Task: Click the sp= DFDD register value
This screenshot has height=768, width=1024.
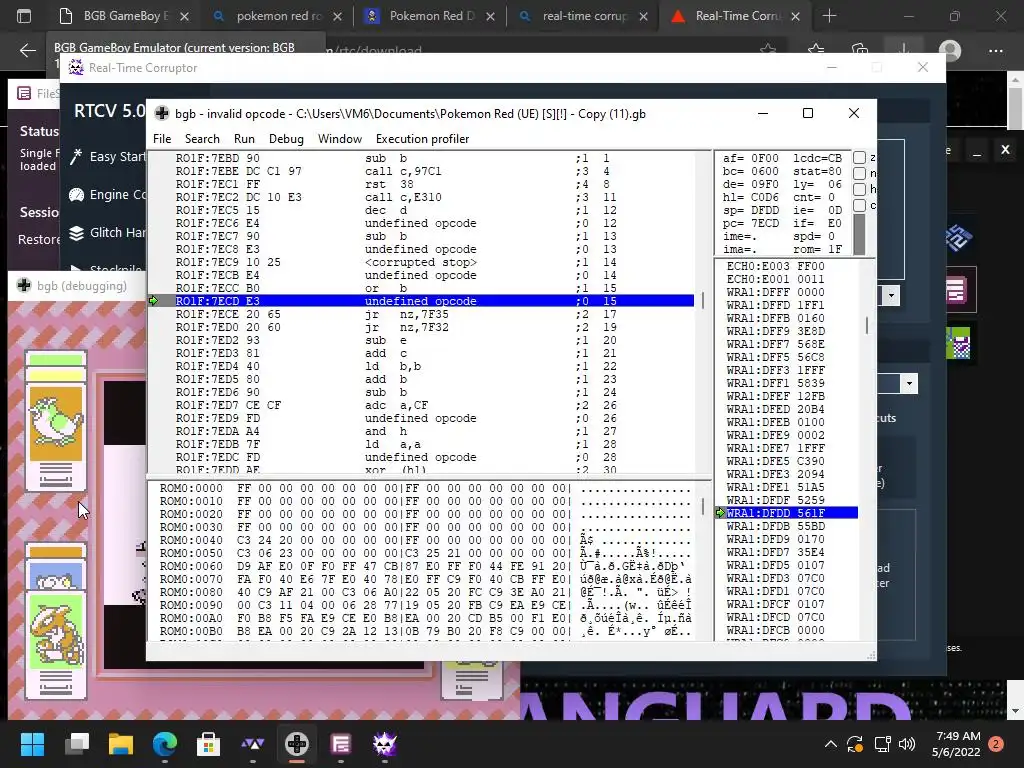Action: click(x=751, y=210)
